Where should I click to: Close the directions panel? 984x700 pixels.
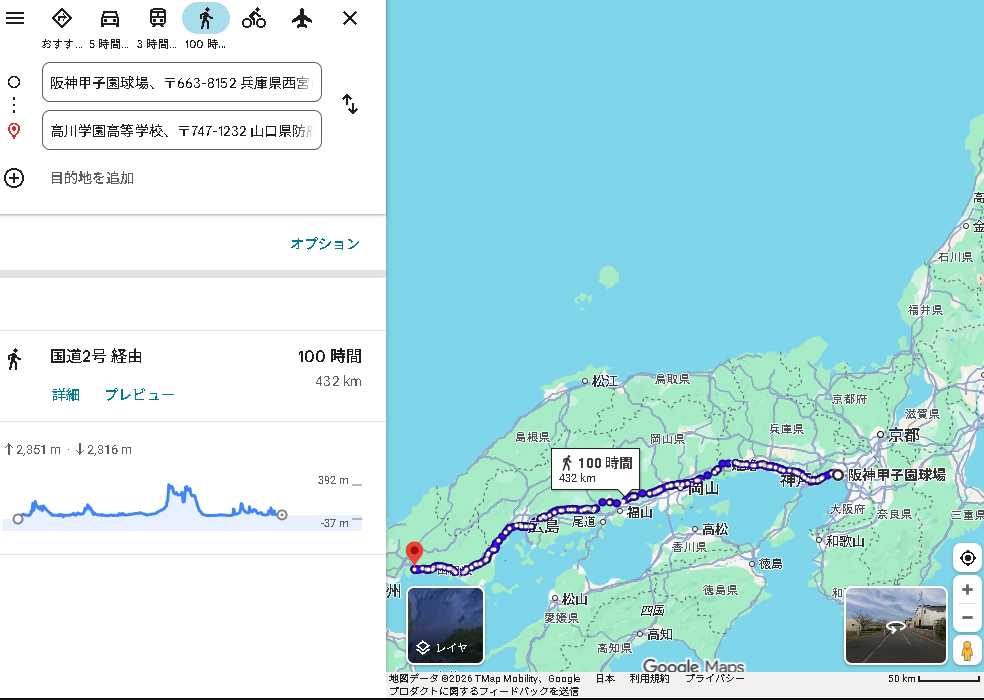pos(350,18)
